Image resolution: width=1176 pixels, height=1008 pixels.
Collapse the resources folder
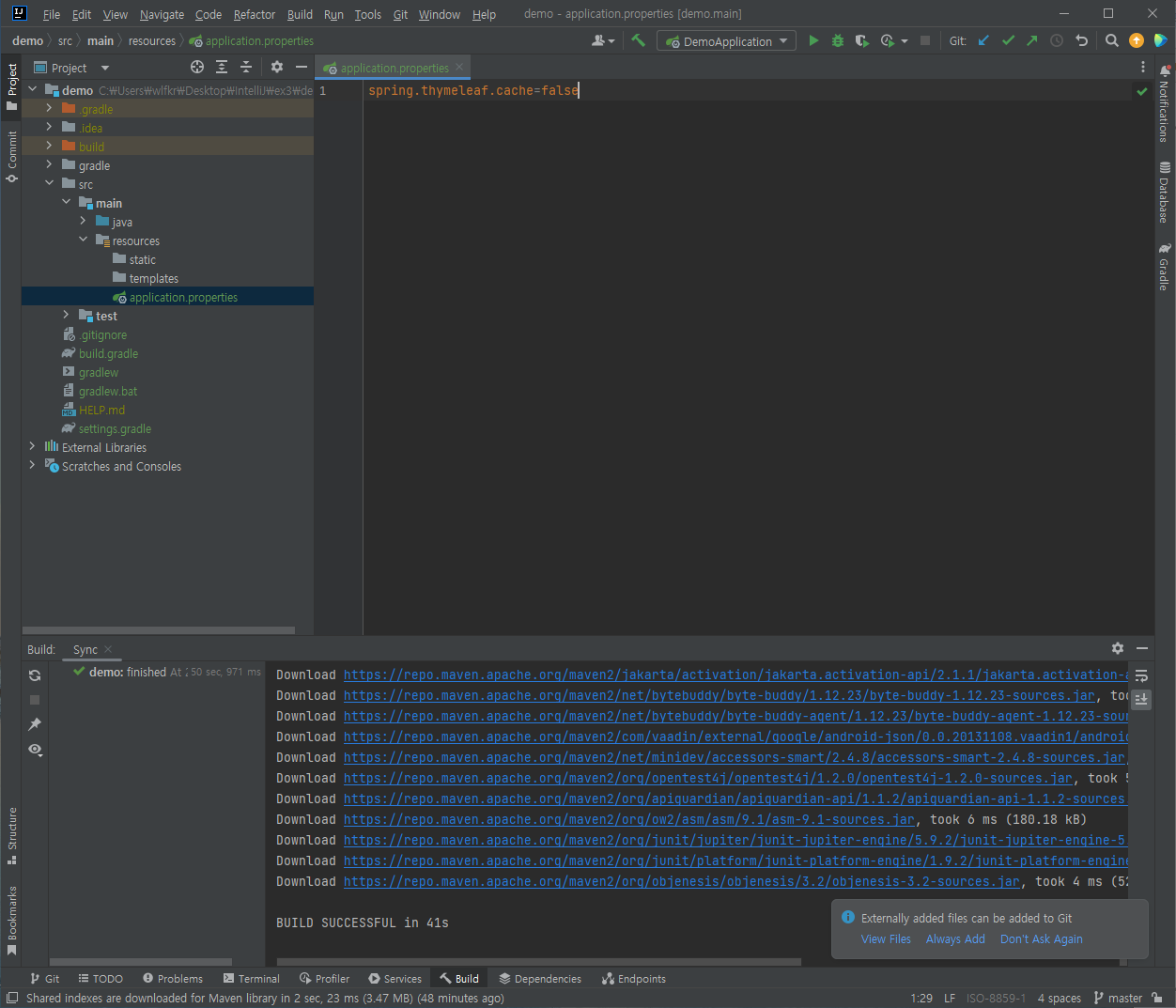coord(83,240)
